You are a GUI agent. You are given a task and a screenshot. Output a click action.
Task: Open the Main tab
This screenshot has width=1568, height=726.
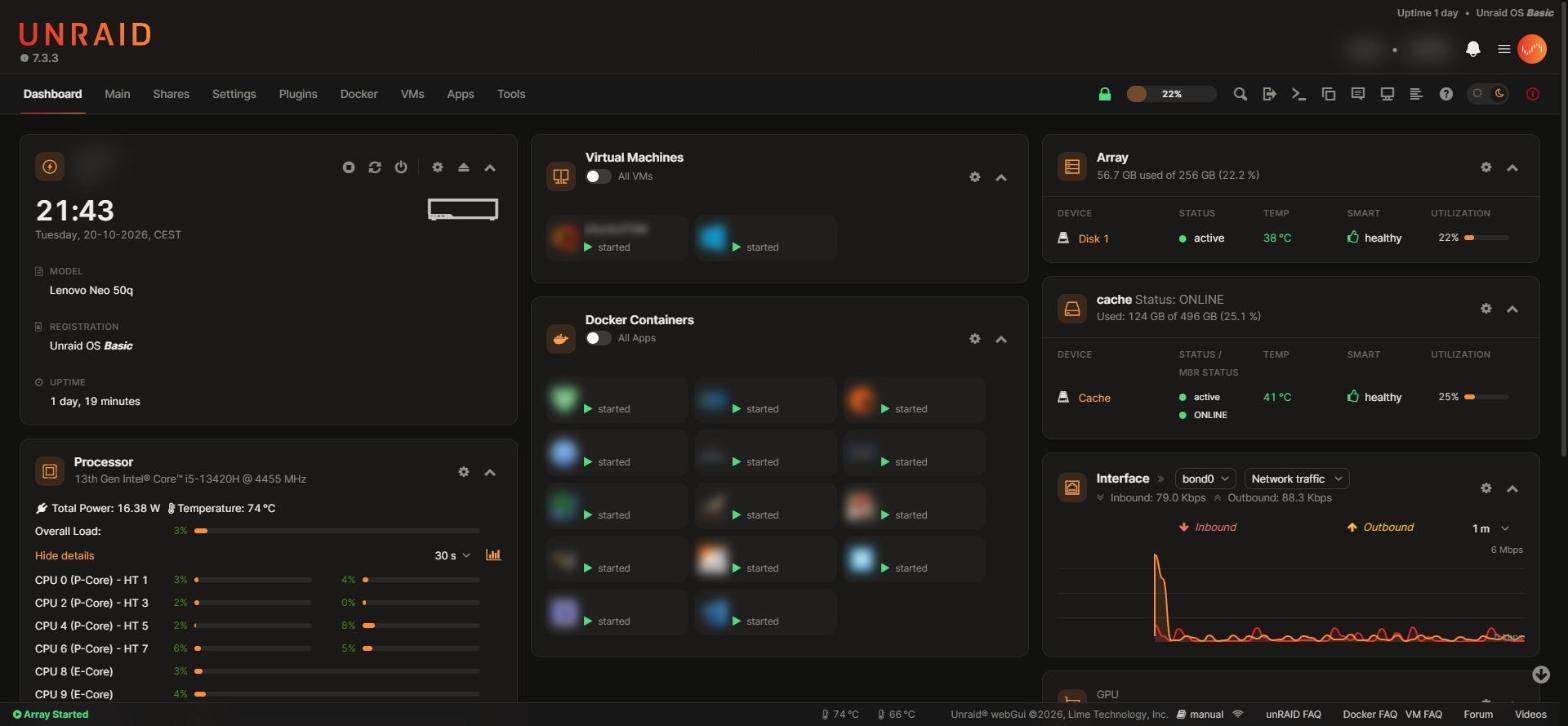click(x=117, y=94)
